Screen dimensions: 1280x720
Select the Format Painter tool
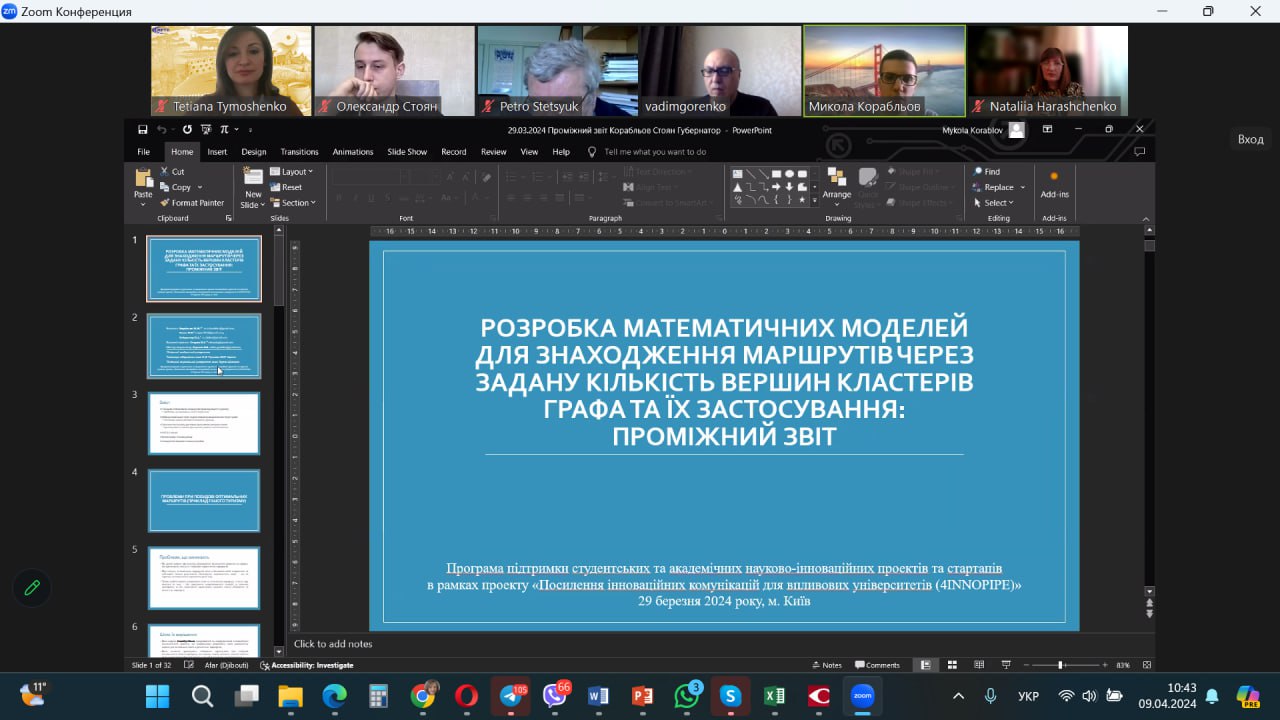[x=192, y=203]
